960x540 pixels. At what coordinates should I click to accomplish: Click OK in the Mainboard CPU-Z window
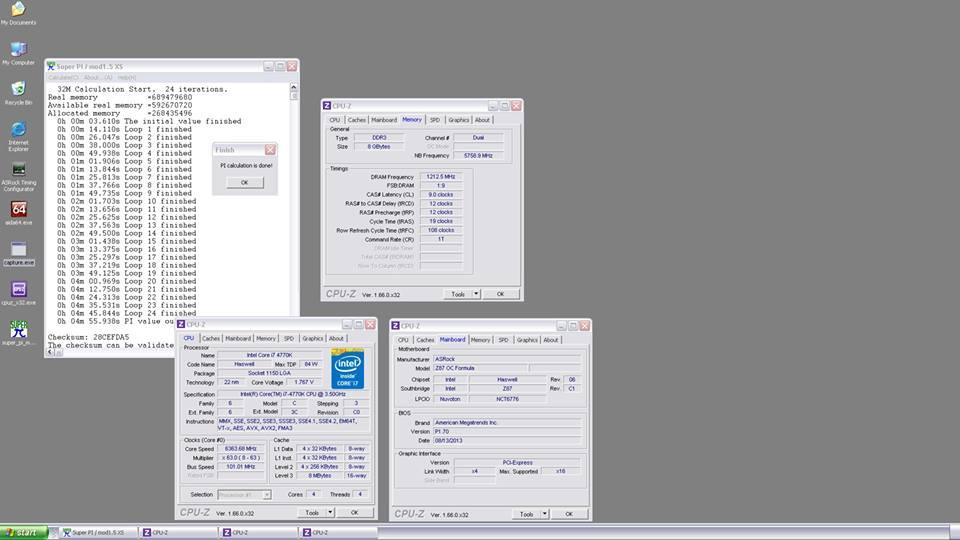point(569,514)
